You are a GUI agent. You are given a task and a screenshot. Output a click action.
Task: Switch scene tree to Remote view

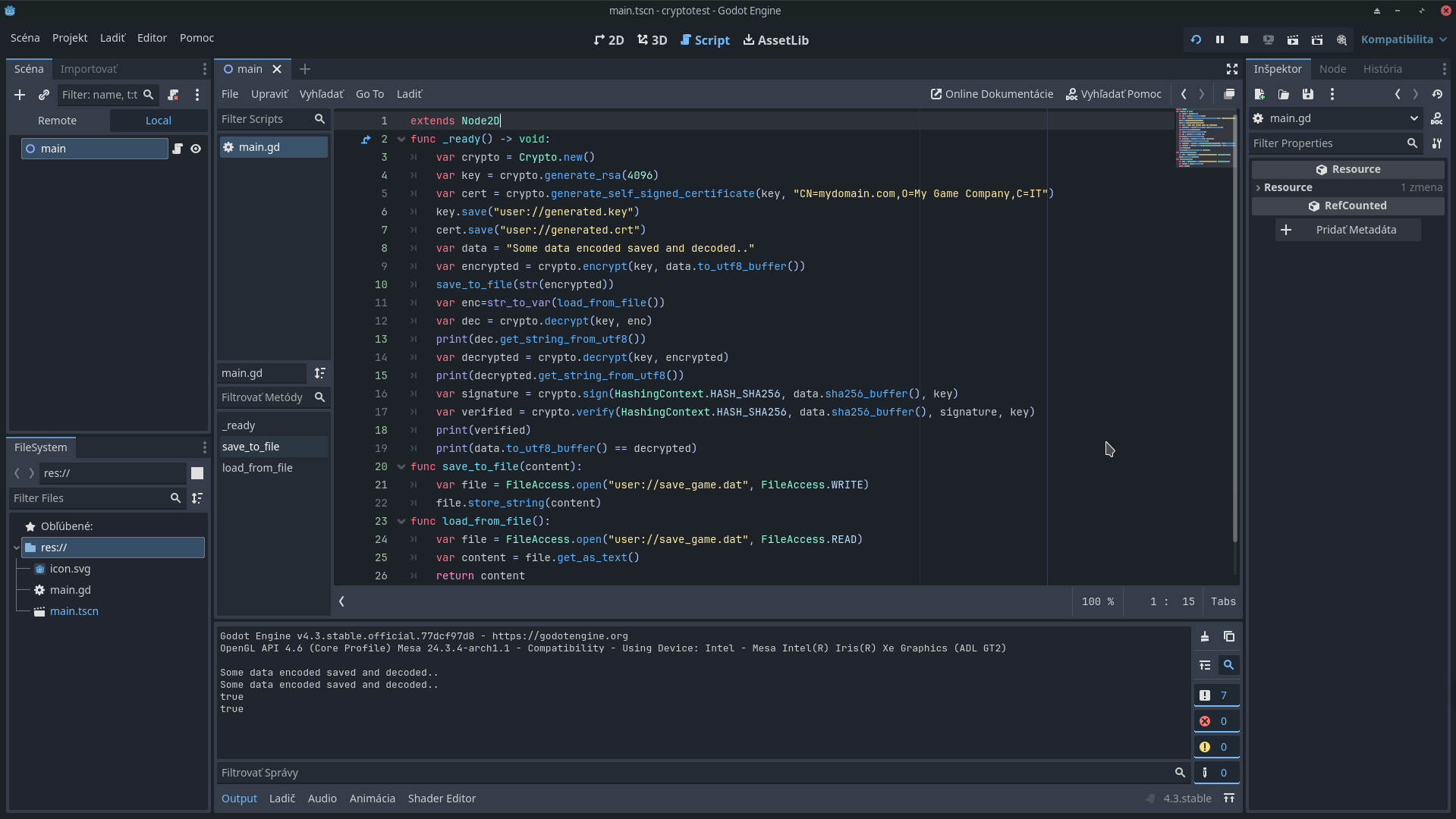click(x=58, y=120)
